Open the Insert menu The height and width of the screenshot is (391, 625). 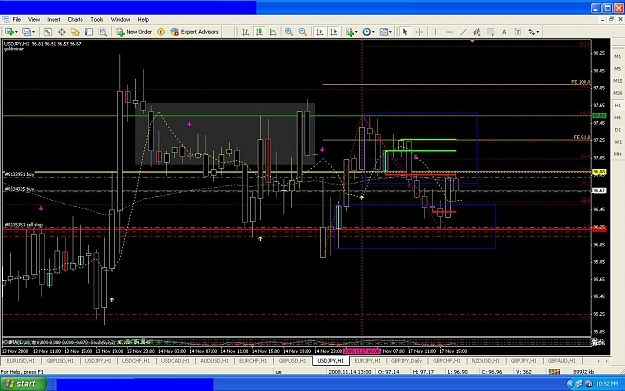tap(54, 20)
